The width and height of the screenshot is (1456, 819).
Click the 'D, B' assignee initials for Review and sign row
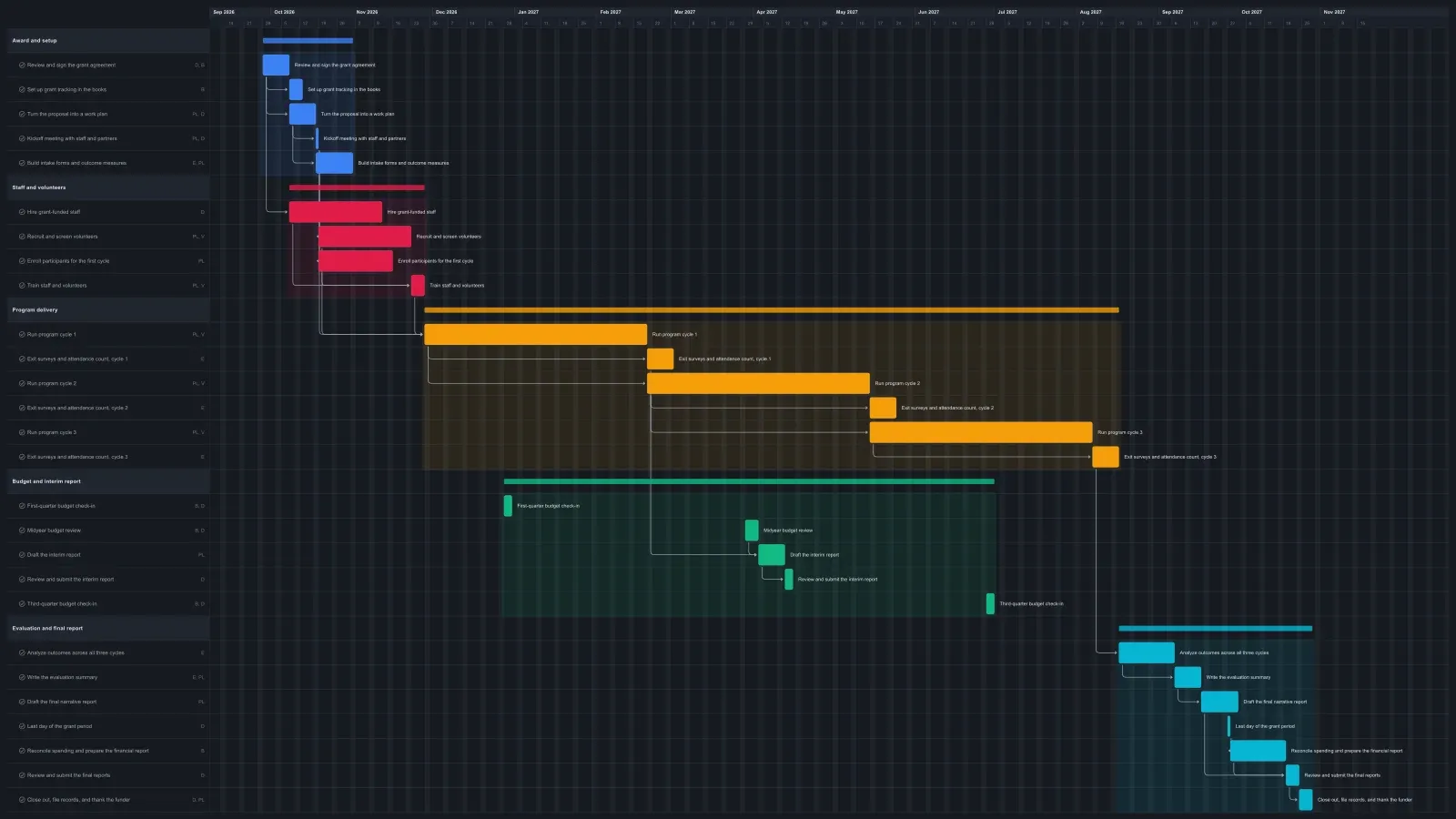pyautogui.click(x=199, y=66)
